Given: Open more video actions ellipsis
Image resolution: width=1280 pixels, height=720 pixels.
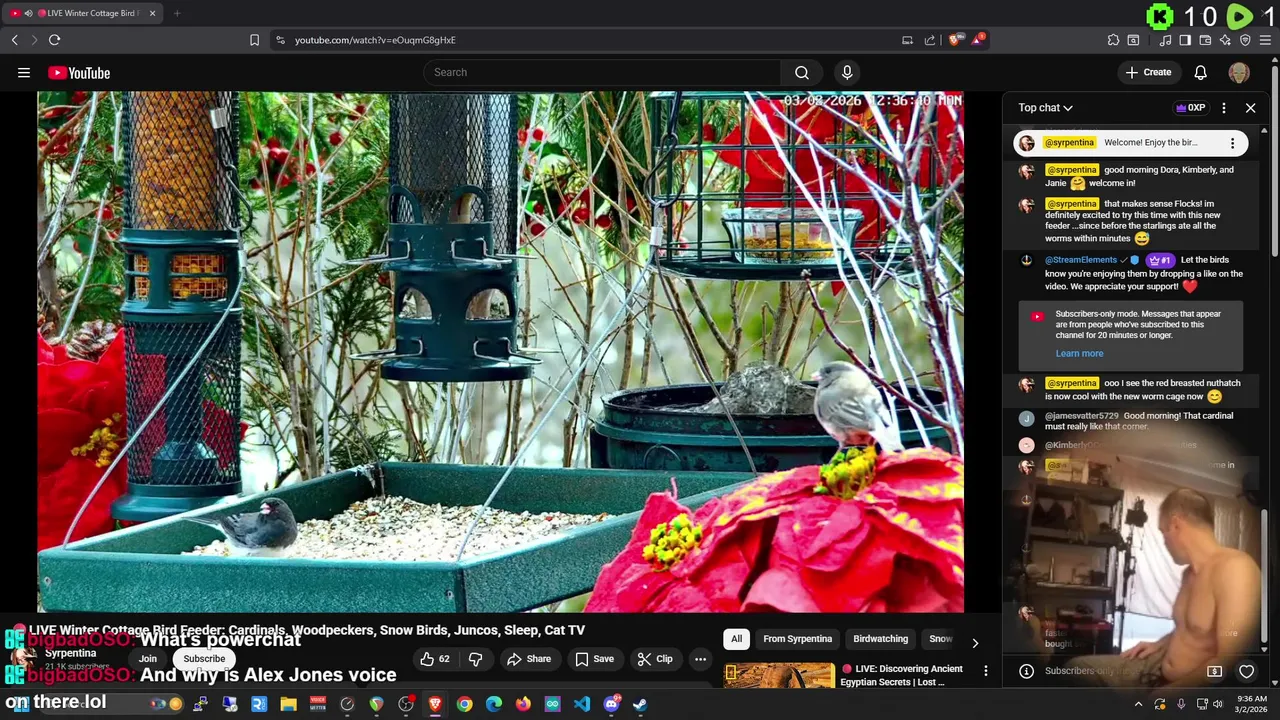Looking at the screenshot, I should (x=700, y=659).
